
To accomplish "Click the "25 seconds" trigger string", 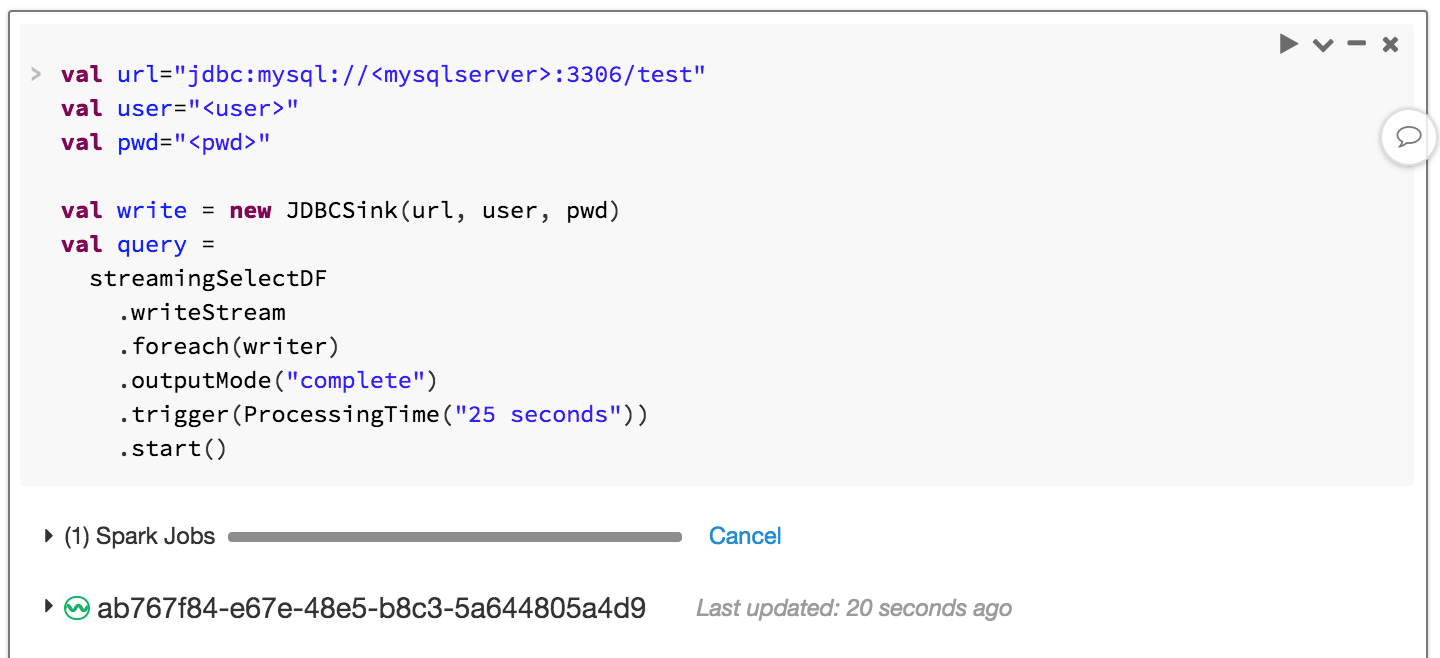I will (538, 415).
